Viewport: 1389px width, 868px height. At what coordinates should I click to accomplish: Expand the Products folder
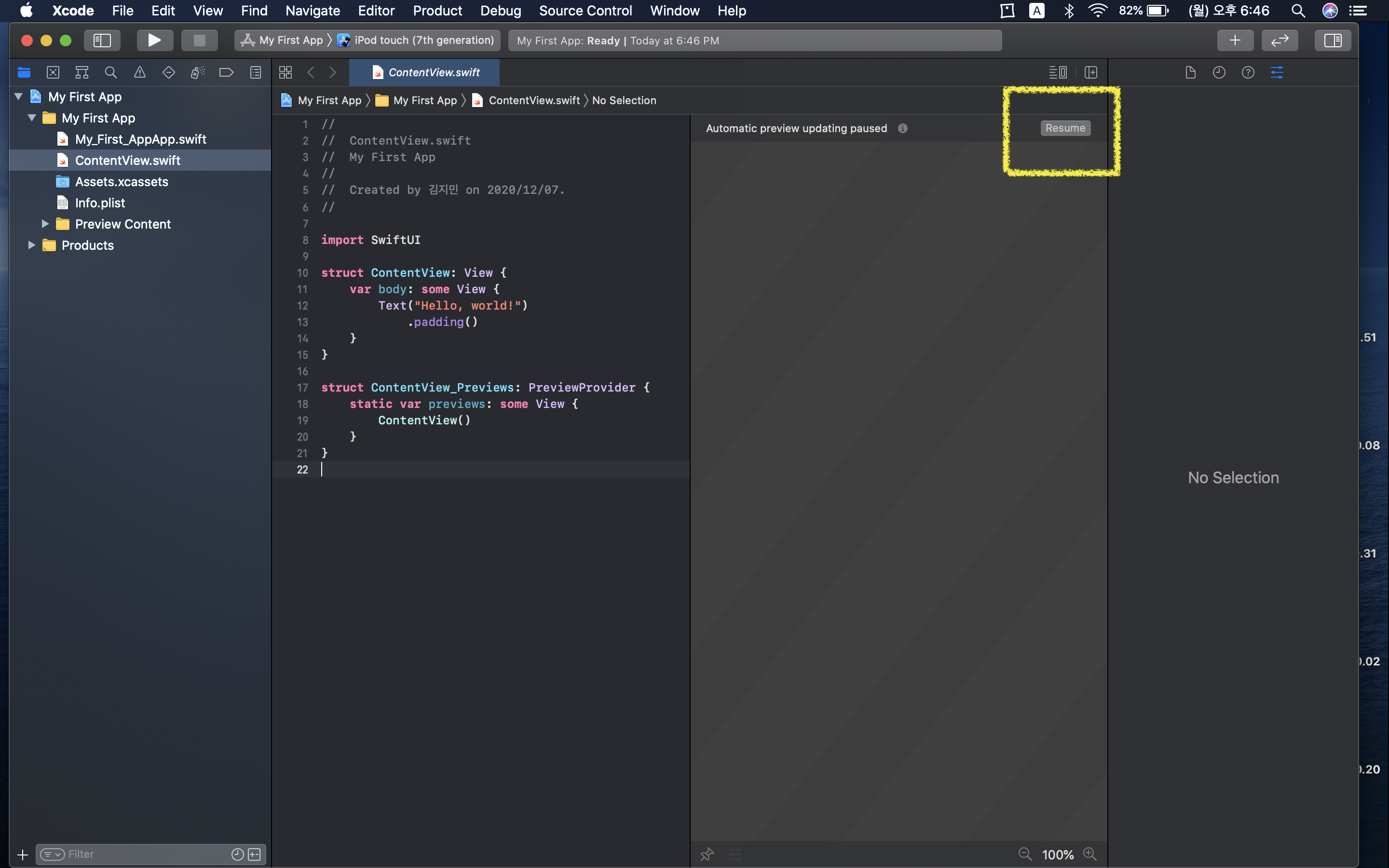point(31,245)
